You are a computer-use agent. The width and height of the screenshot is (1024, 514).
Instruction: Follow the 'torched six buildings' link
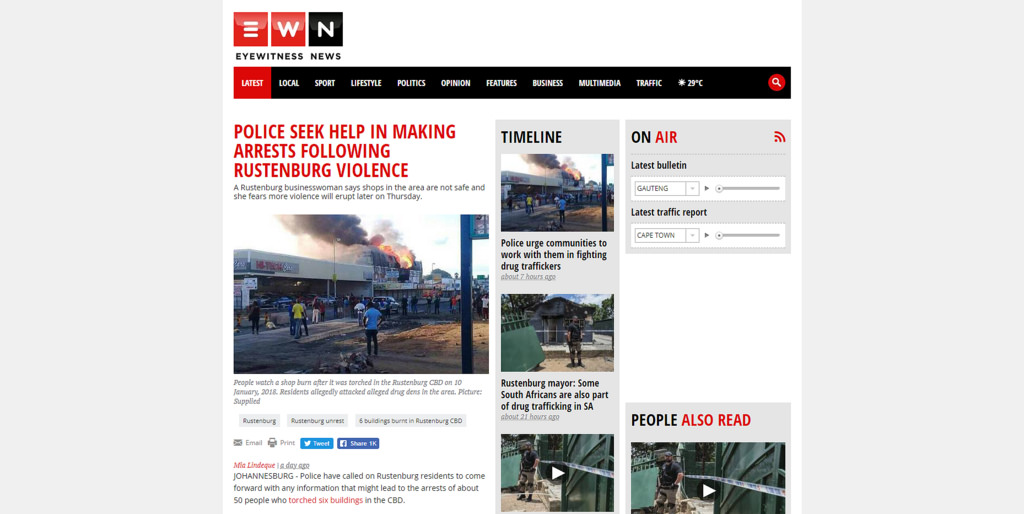(x=325, y=500)
